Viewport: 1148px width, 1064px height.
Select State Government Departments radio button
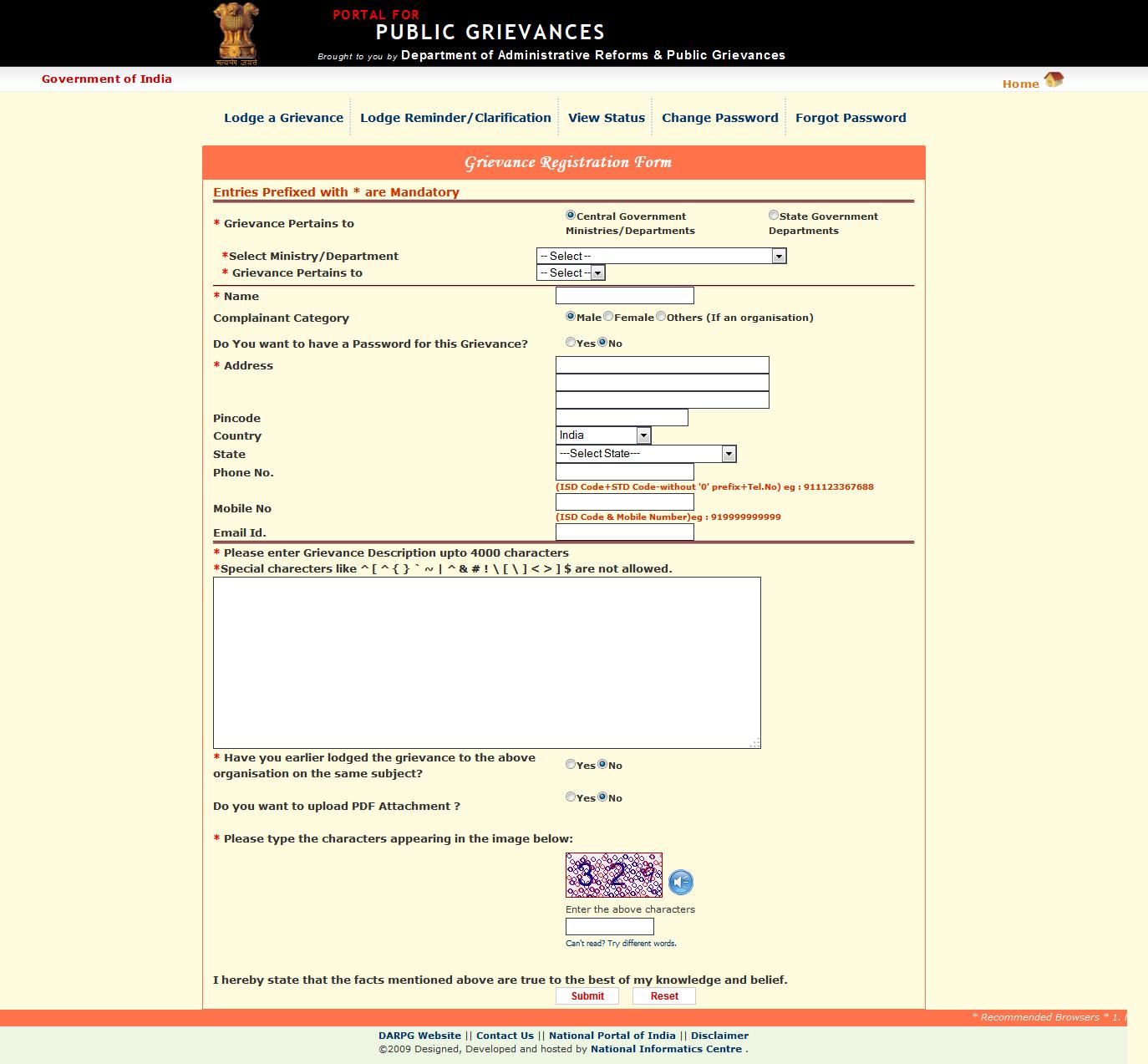pyautogui.click(x=774, y=216)
